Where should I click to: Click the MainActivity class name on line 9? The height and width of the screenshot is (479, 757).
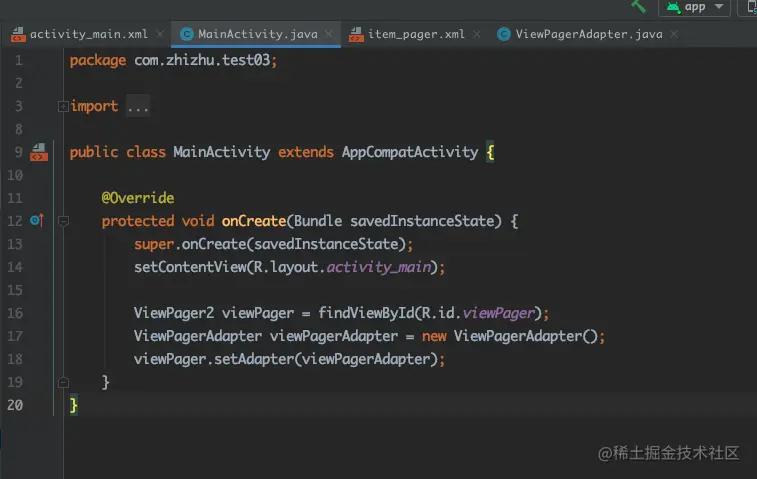(x=222, y=153)
